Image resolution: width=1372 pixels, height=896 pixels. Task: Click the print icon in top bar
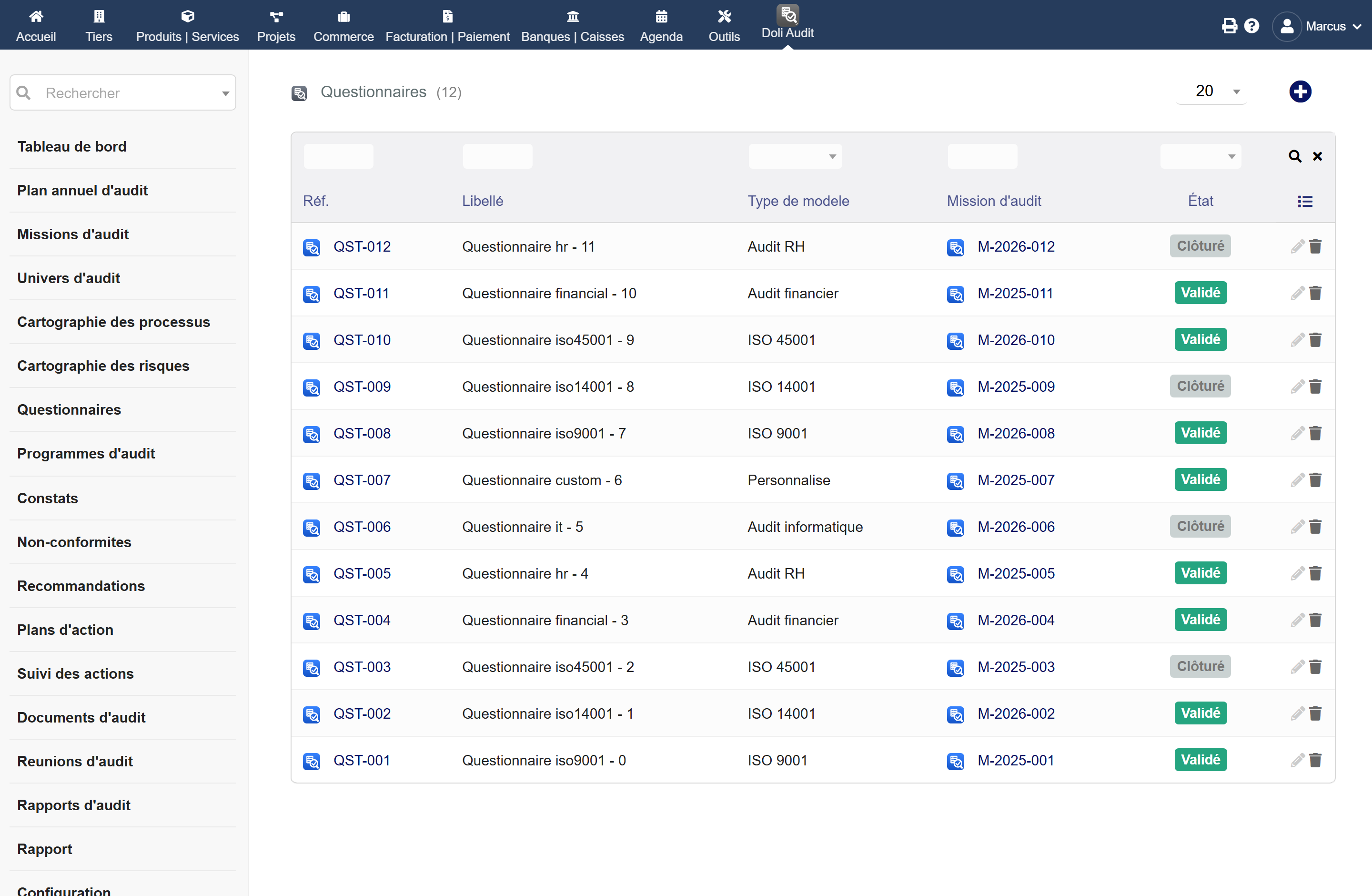pyautogui.click(x=1229, y=26)
